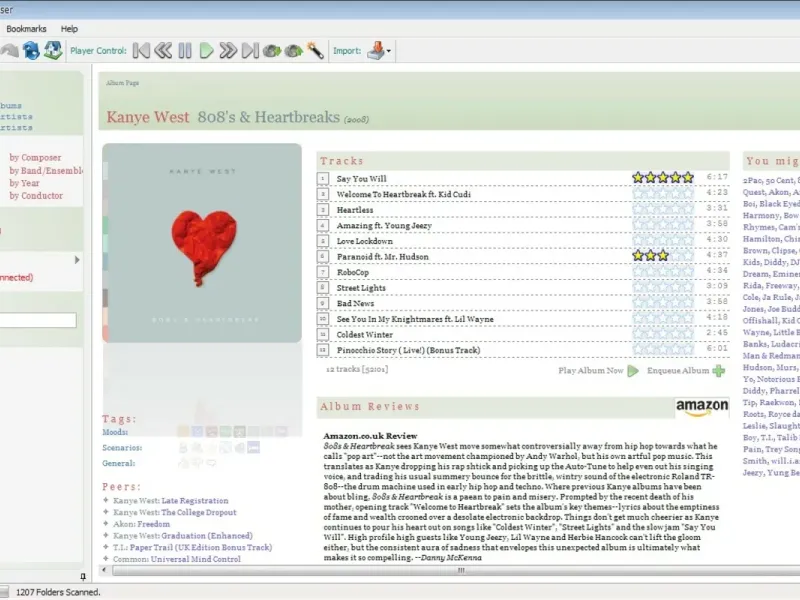Select track Amazing ft. Young Jeezy
Viewport: 800px width, 600px height.
(x=384, y=226)
